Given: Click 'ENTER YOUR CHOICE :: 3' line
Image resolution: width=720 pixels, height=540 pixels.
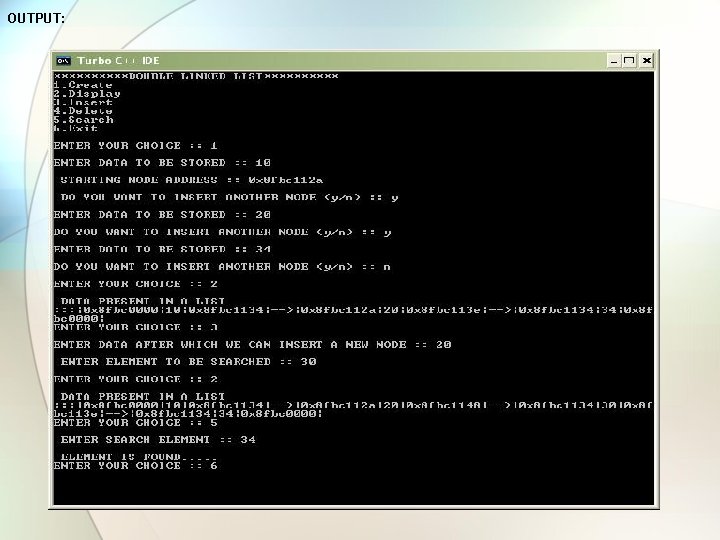Looking at the screenshot, I should (135, 327).
